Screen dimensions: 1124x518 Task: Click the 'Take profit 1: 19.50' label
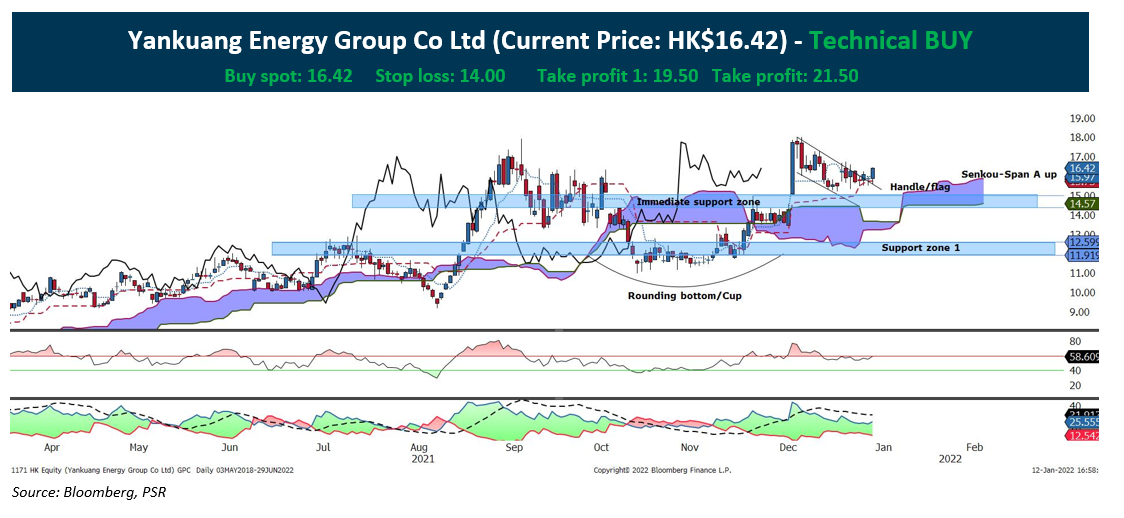coord(617,75)
